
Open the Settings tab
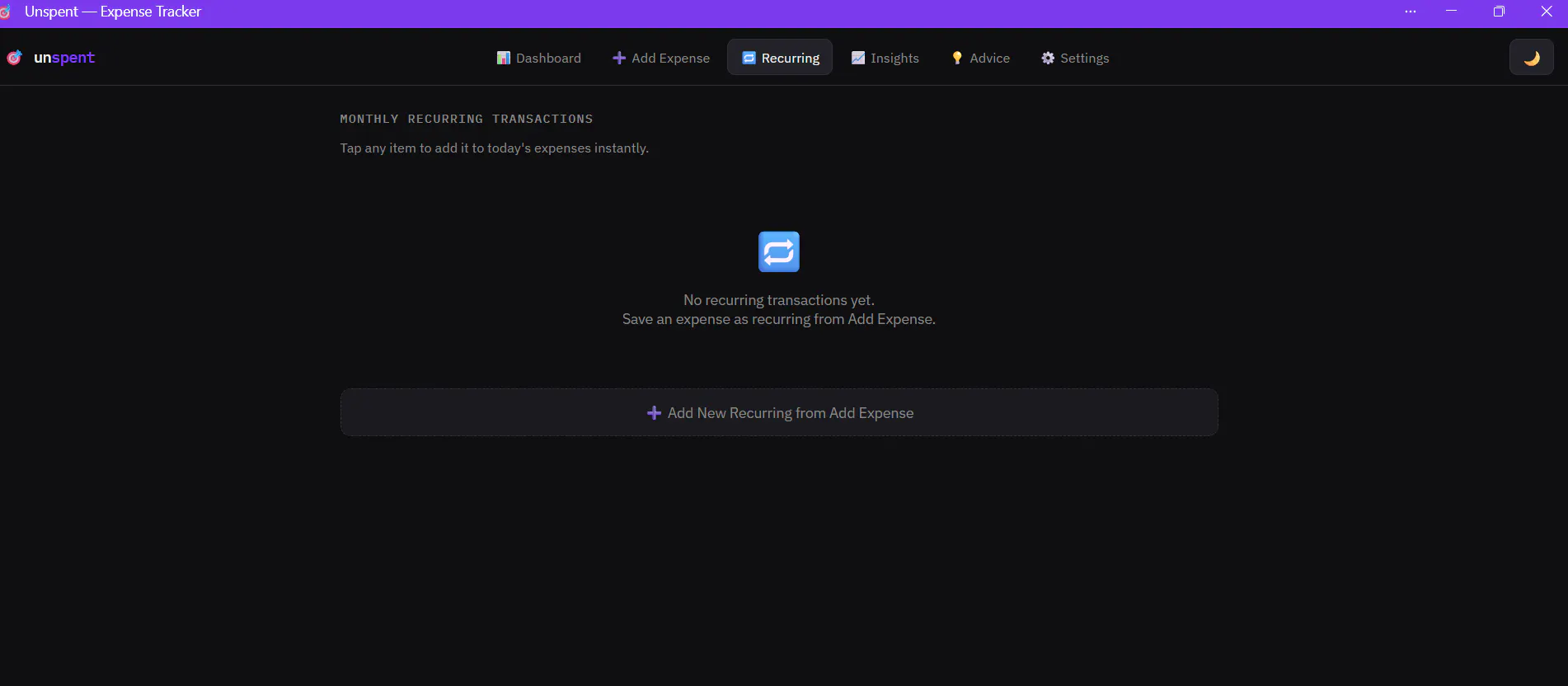(1075, 58)
